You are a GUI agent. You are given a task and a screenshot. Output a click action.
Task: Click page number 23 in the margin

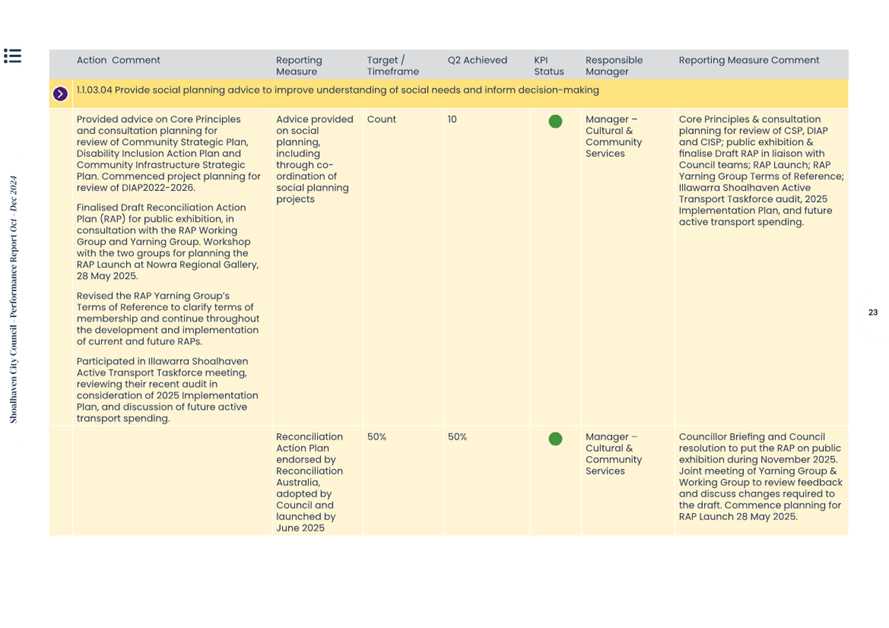click(x=873, y=313)
